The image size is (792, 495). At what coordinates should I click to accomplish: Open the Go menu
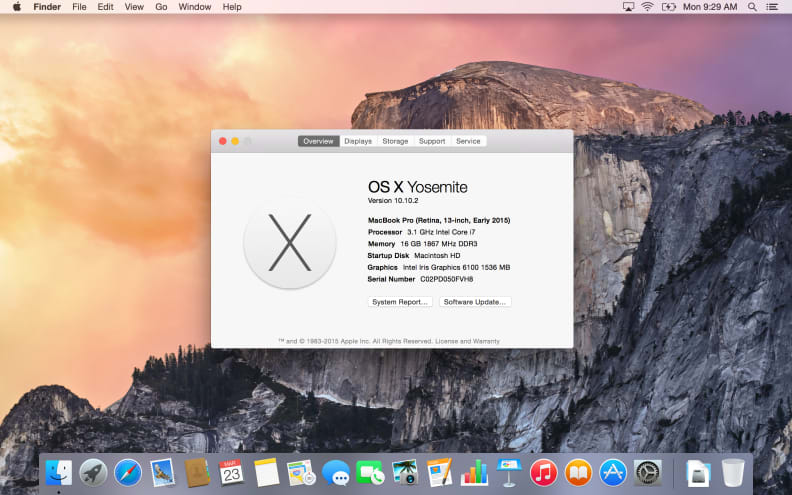[161, 7]
